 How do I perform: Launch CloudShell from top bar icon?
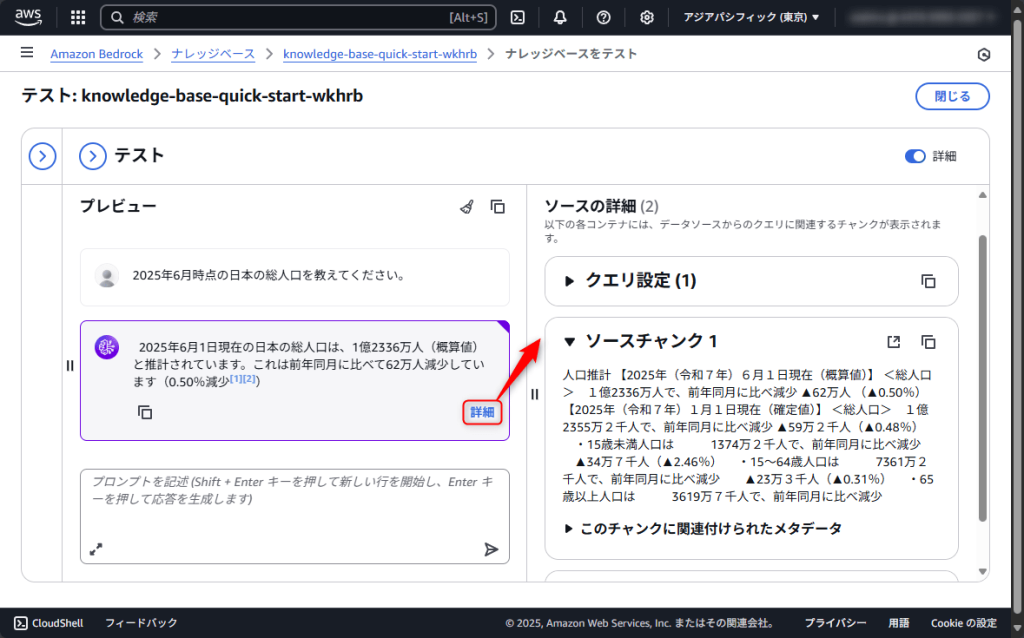click(x=517, y=18)
